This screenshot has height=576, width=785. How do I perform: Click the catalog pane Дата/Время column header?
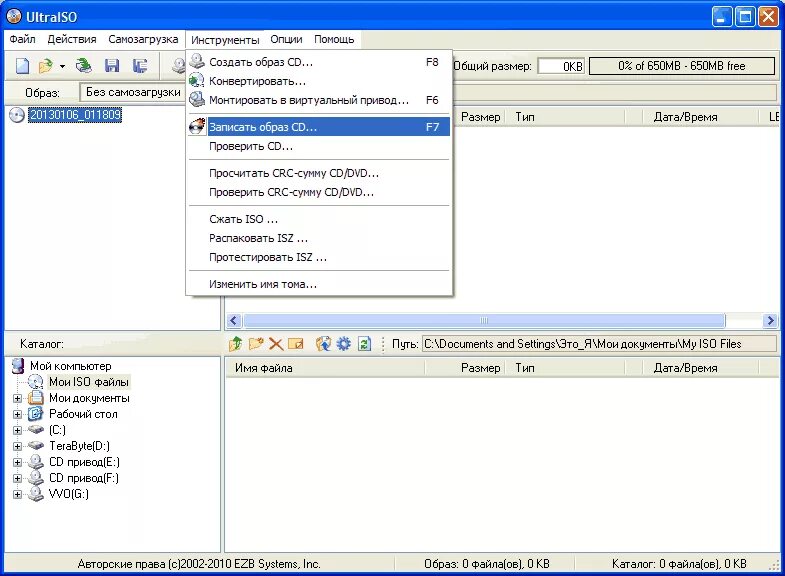tap(700, 368)
